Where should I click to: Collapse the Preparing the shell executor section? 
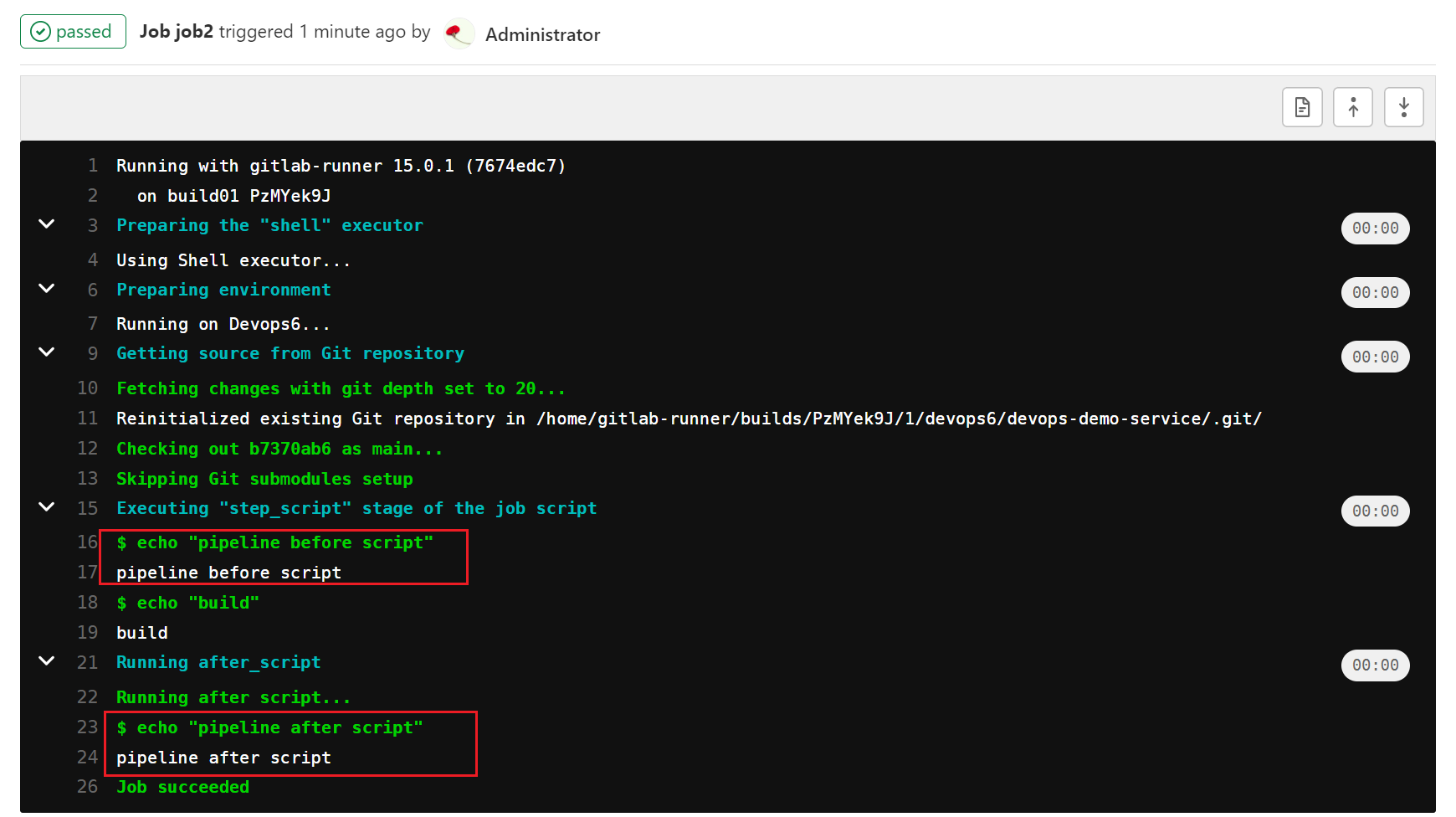point(47,224)
